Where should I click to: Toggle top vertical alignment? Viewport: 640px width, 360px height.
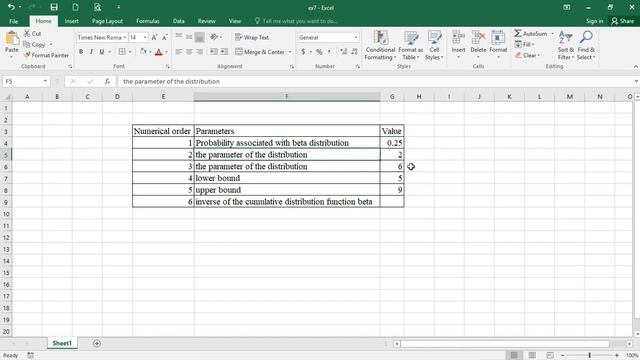[179, 37]
